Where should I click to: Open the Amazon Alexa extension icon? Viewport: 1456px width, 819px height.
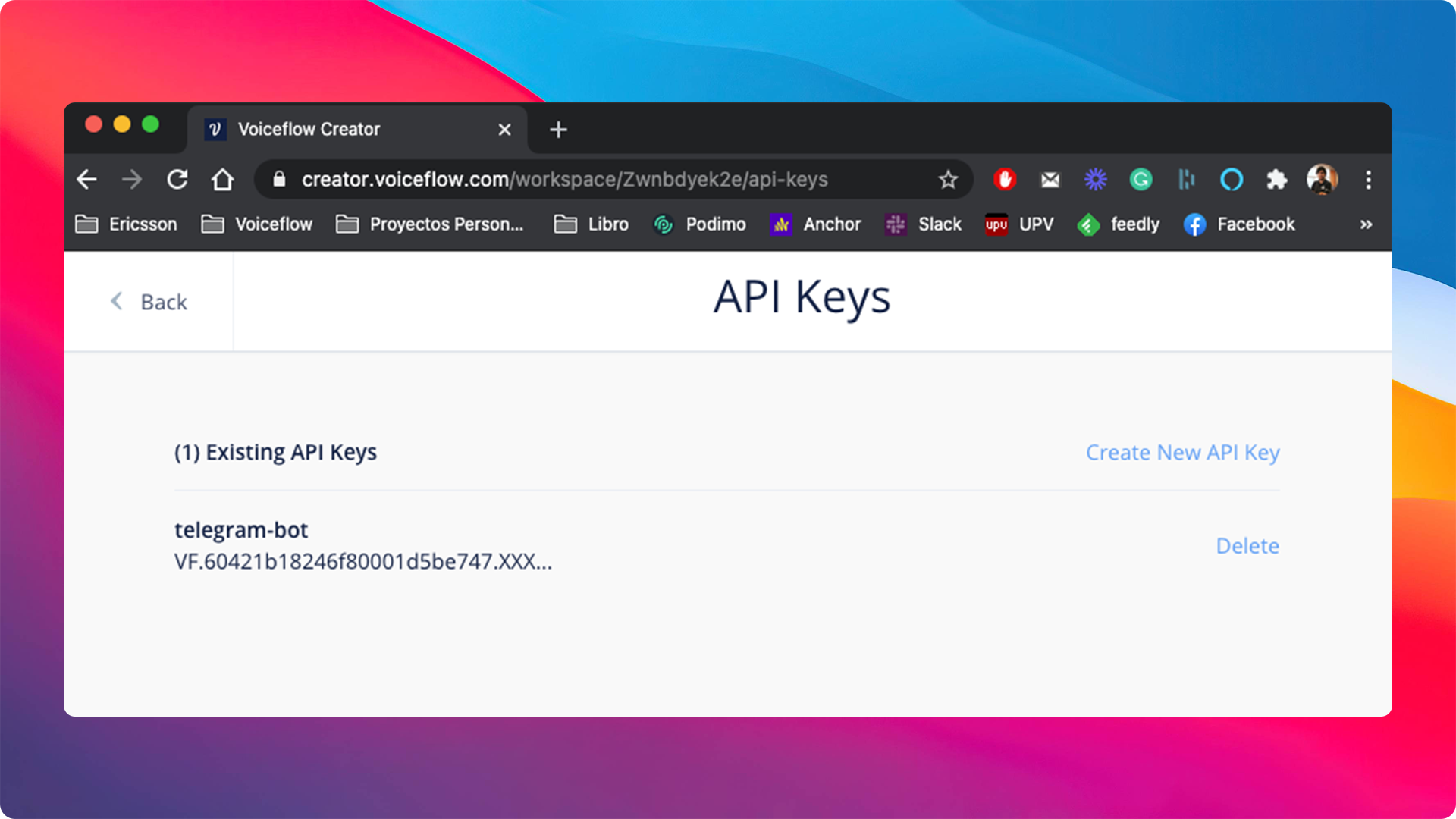coord(1232,180)
